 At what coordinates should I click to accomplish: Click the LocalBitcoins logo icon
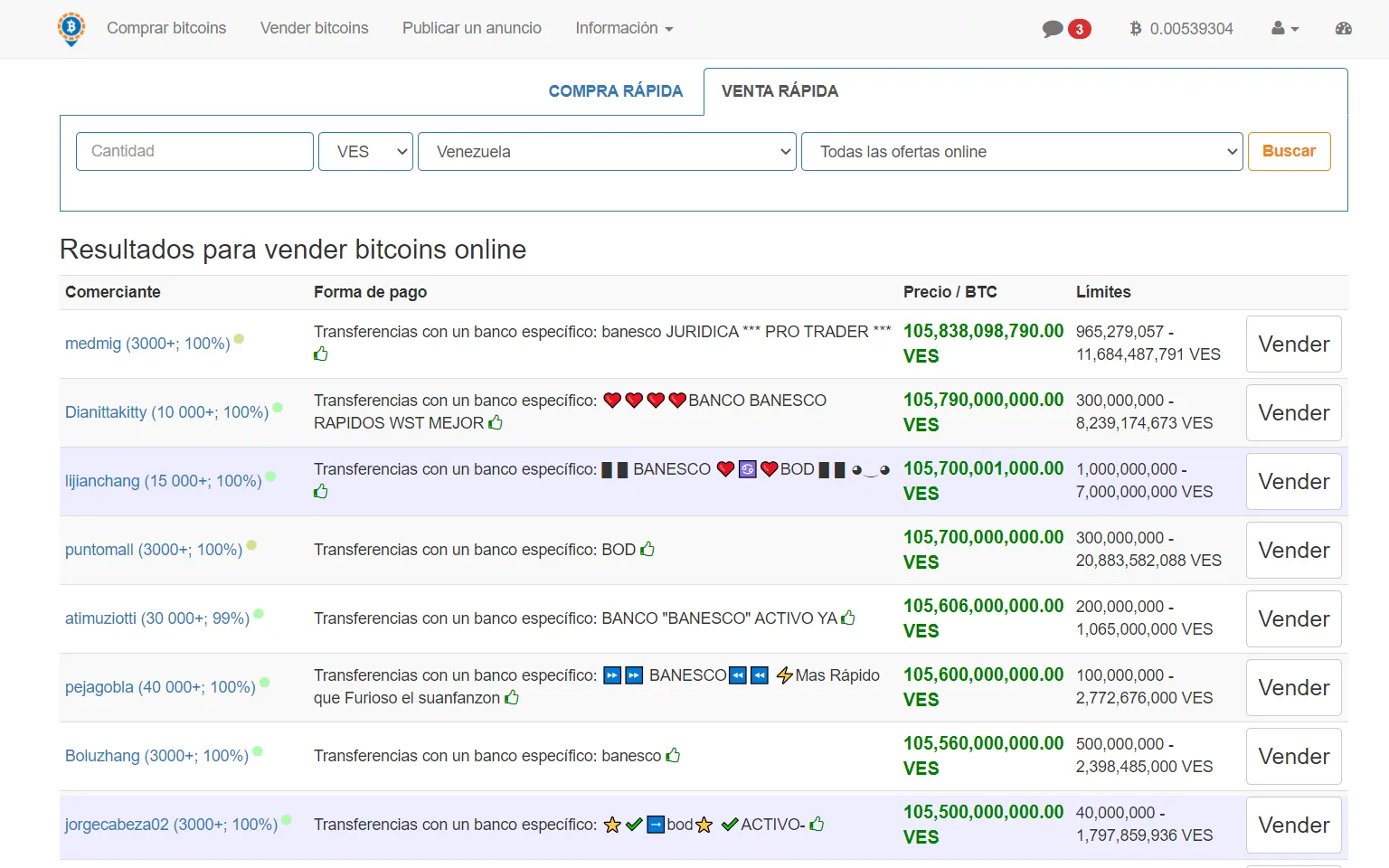click(x=71, y=29)
